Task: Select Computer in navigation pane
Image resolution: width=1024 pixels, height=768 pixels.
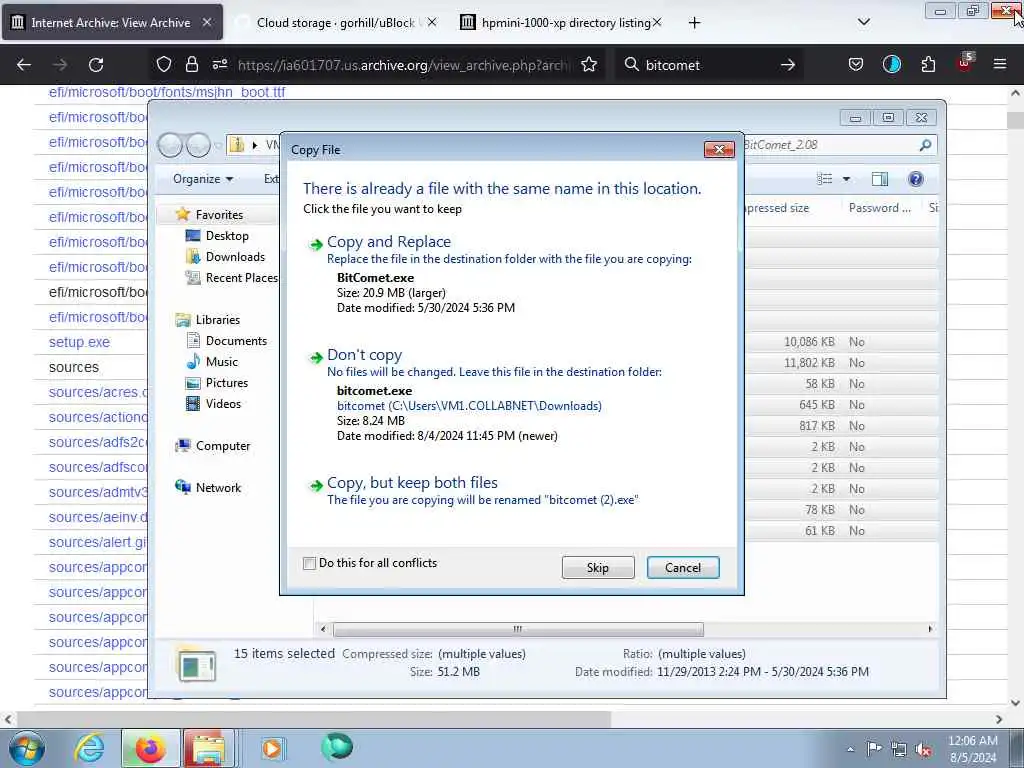Action: (223, 445)
